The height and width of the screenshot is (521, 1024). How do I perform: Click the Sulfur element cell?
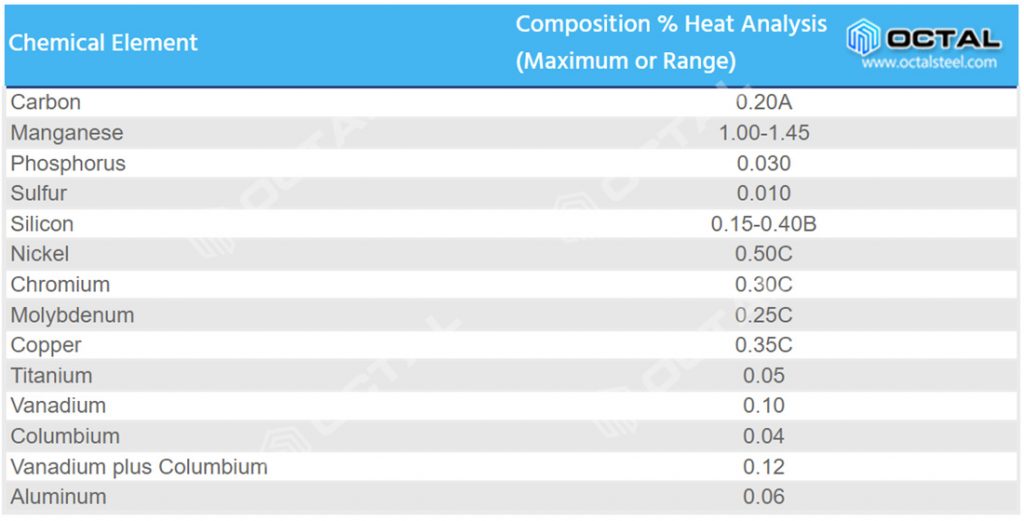(39, 193)
